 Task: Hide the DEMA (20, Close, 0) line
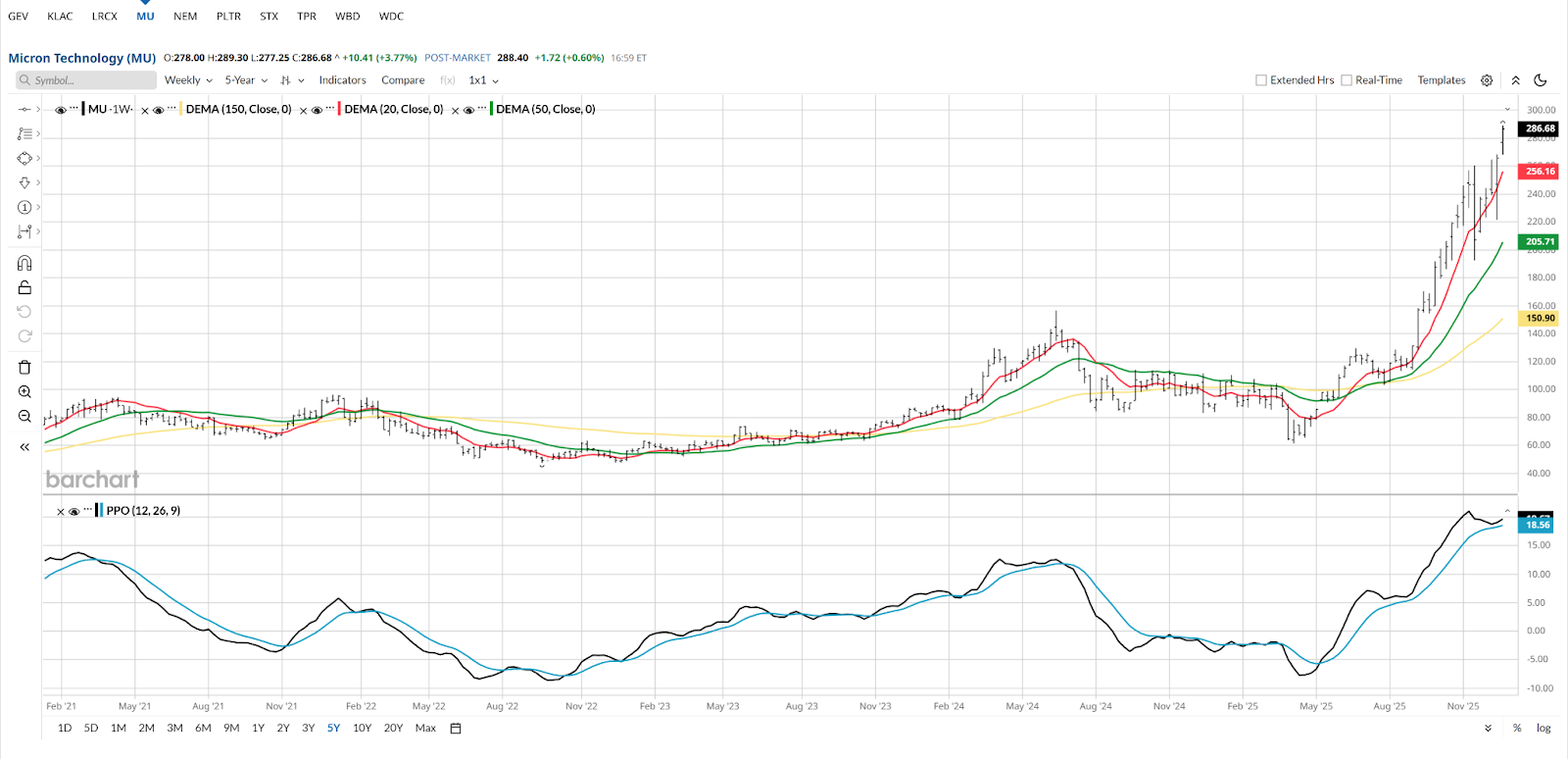[318, 110]
